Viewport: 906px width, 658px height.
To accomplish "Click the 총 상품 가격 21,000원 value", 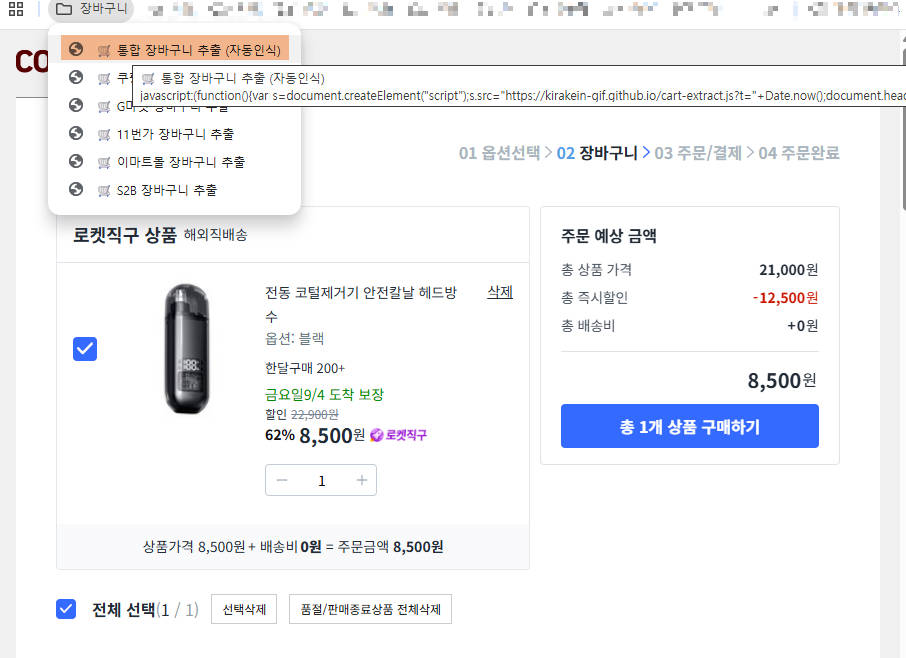I will coord(789,270).
